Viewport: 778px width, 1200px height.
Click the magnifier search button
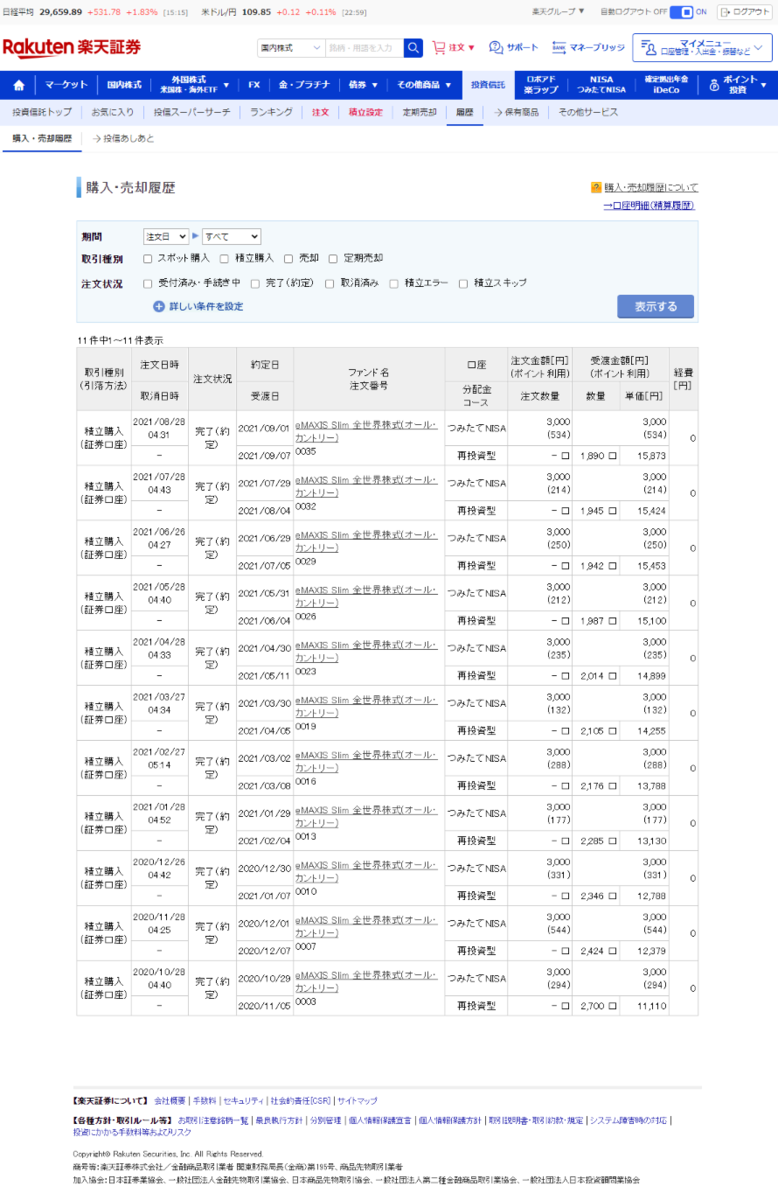pyautogui.click(x=413, y=48)
